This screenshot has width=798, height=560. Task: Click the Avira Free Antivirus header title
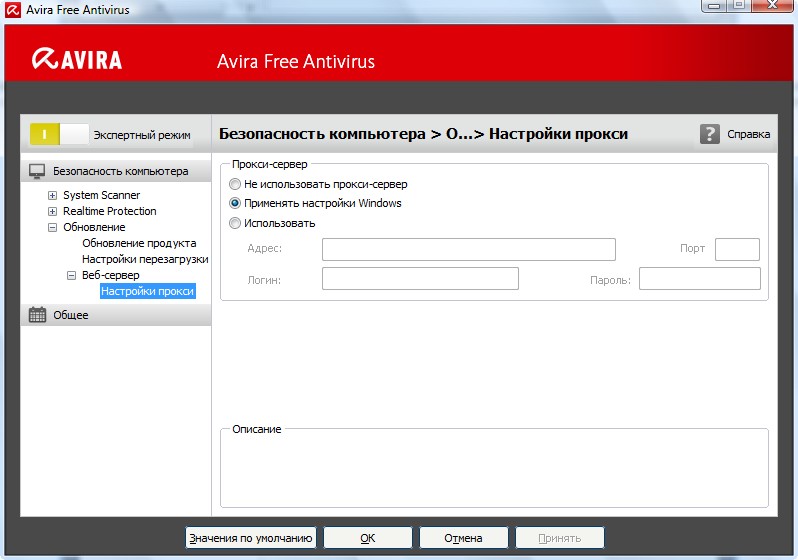[x=296, y=62]
